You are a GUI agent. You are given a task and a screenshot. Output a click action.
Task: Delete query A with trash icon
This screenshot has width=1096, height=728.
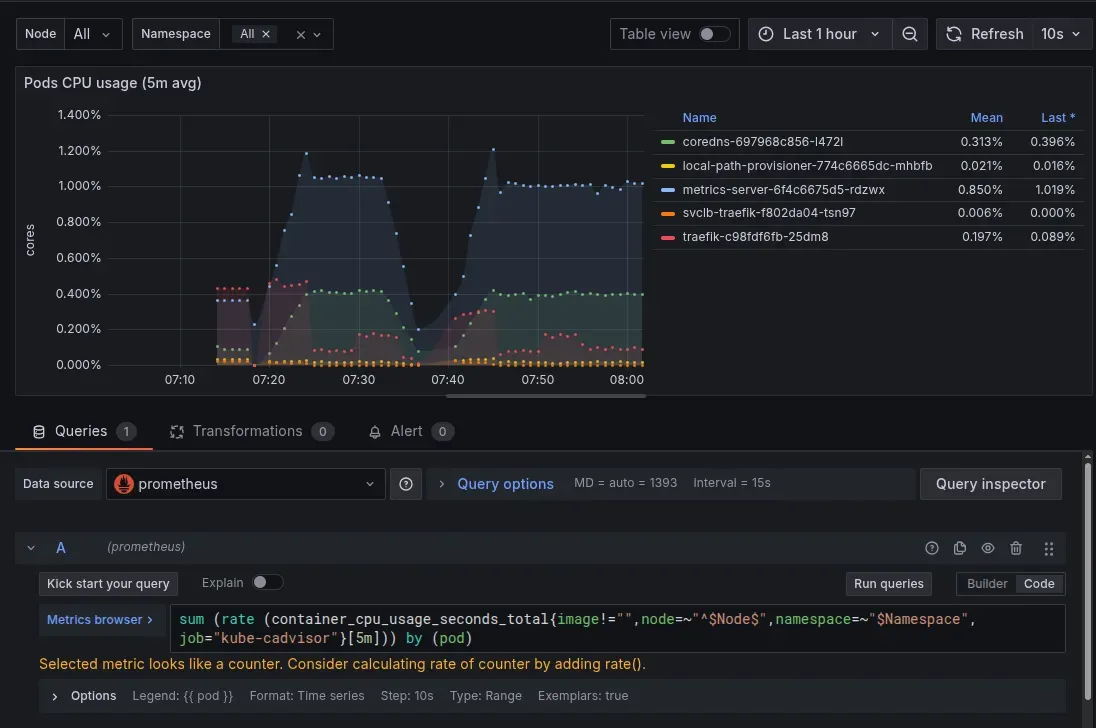(1016, 548)
